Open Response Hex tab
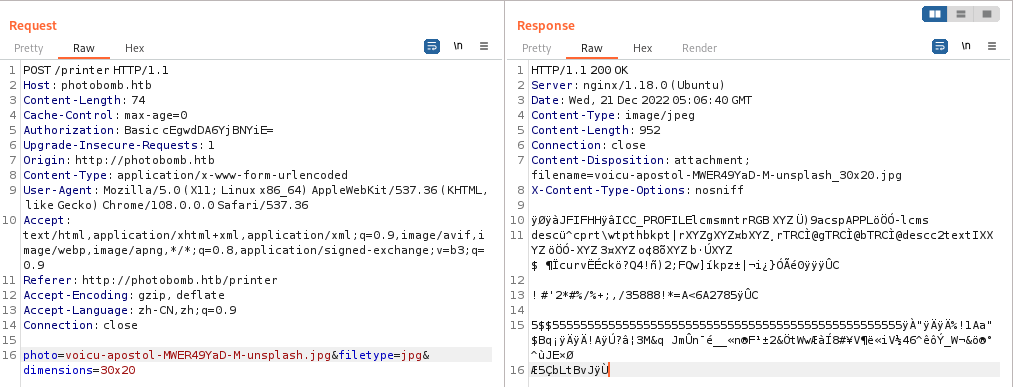 643,48
